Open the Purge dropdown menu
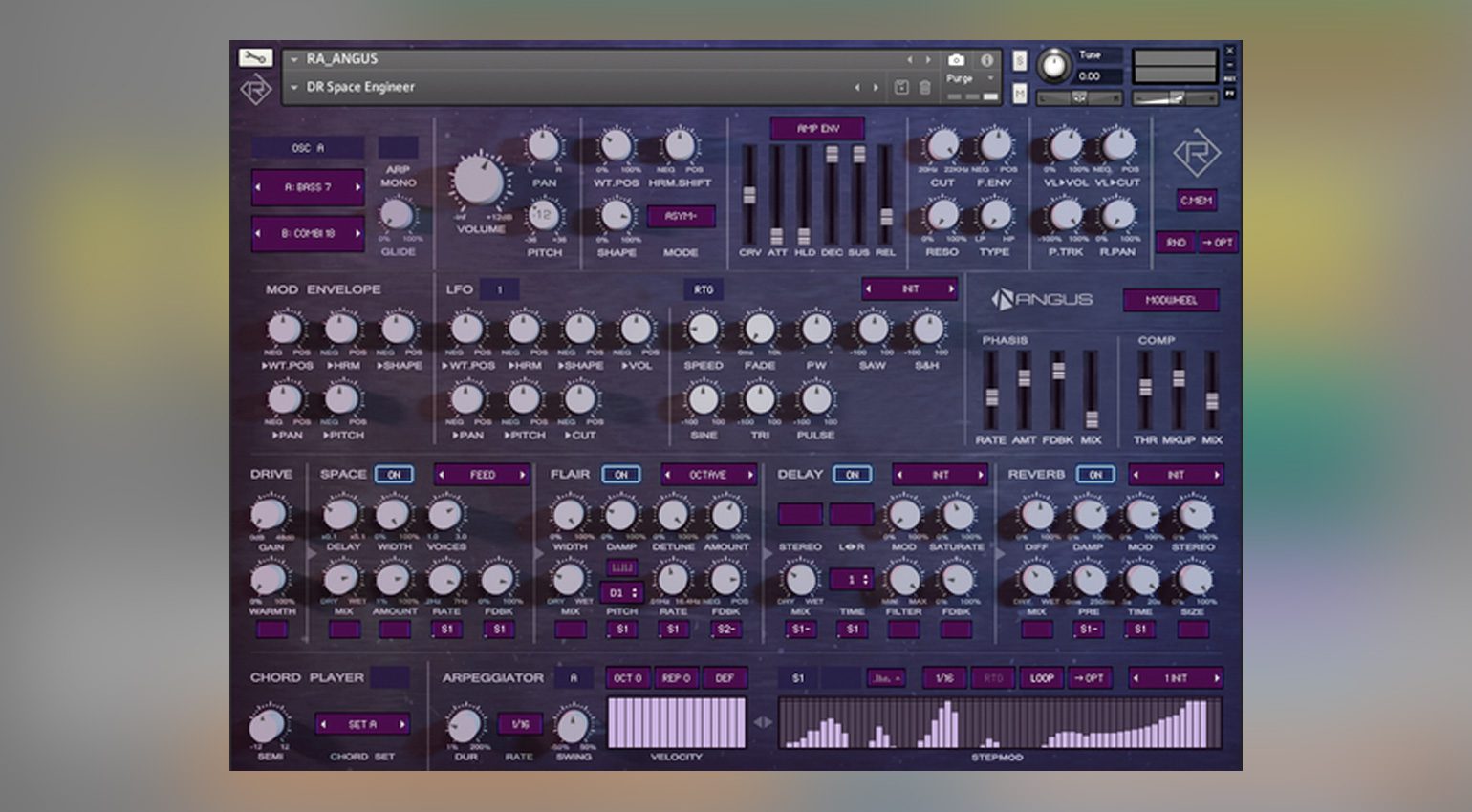 tap(969, 78)
